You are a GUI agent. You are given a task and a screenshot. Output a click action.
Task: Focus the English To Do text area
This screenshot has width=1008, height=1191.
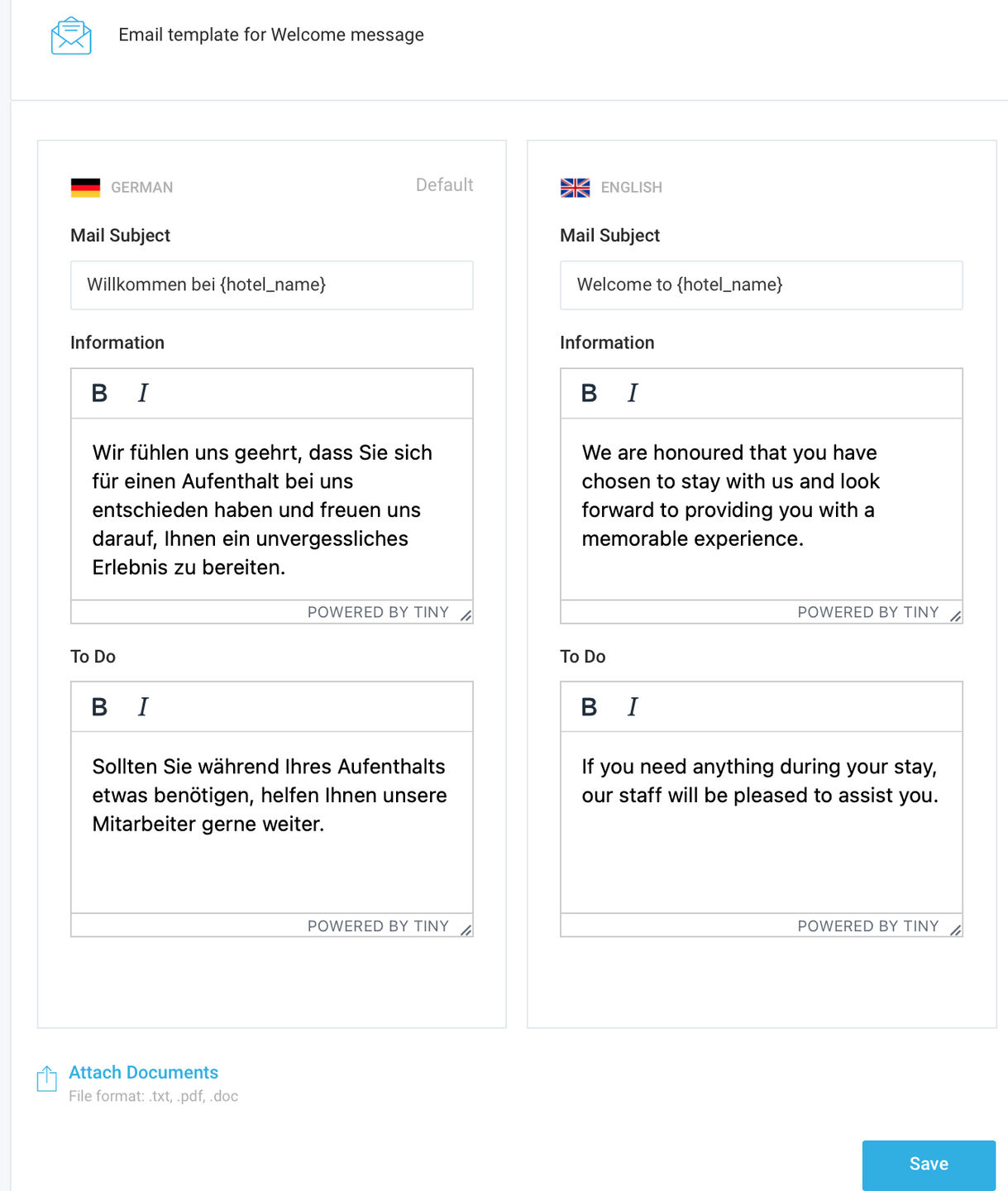[x=762, y=823]
